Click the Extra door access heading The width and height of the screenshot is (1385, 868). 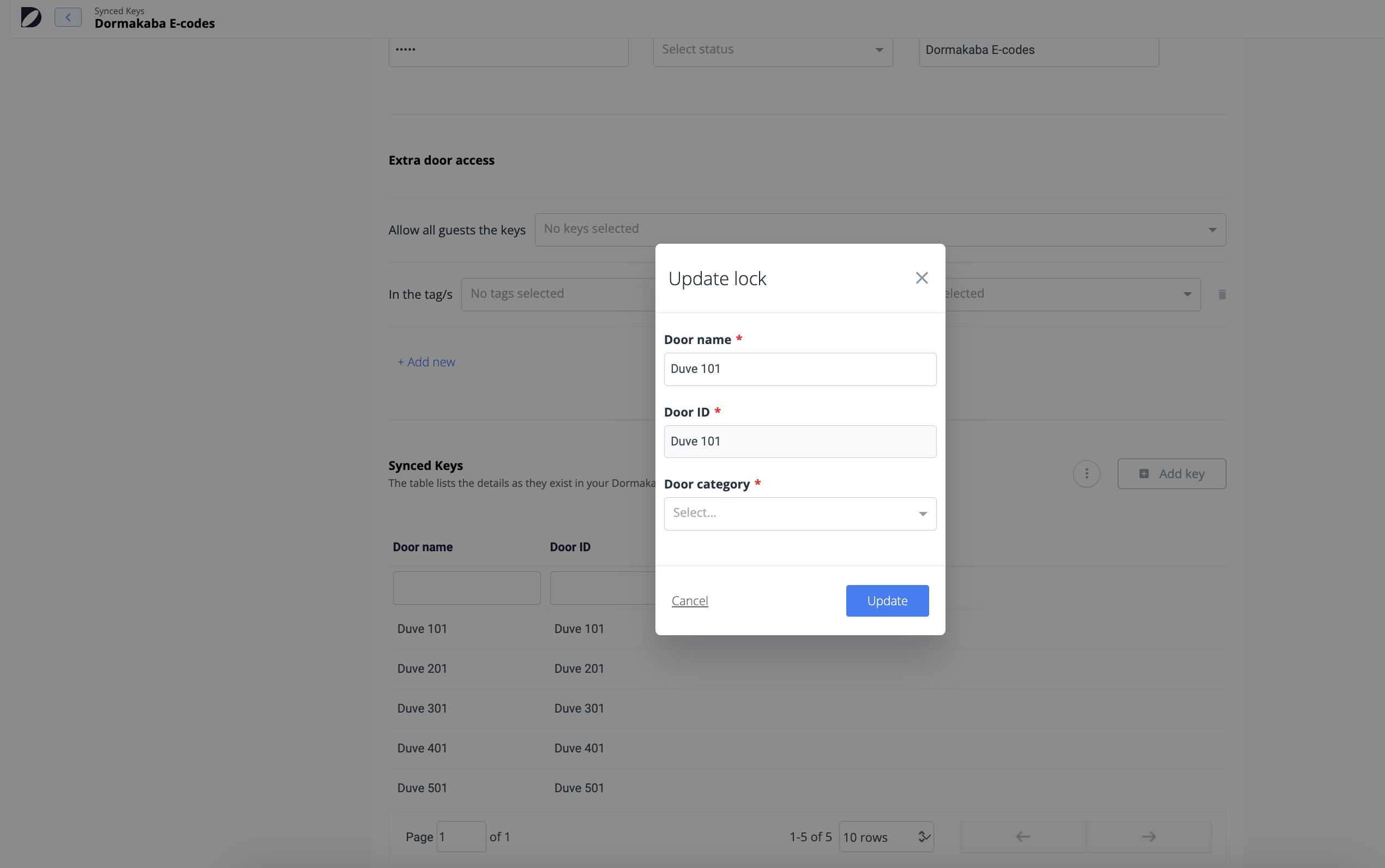441,160
